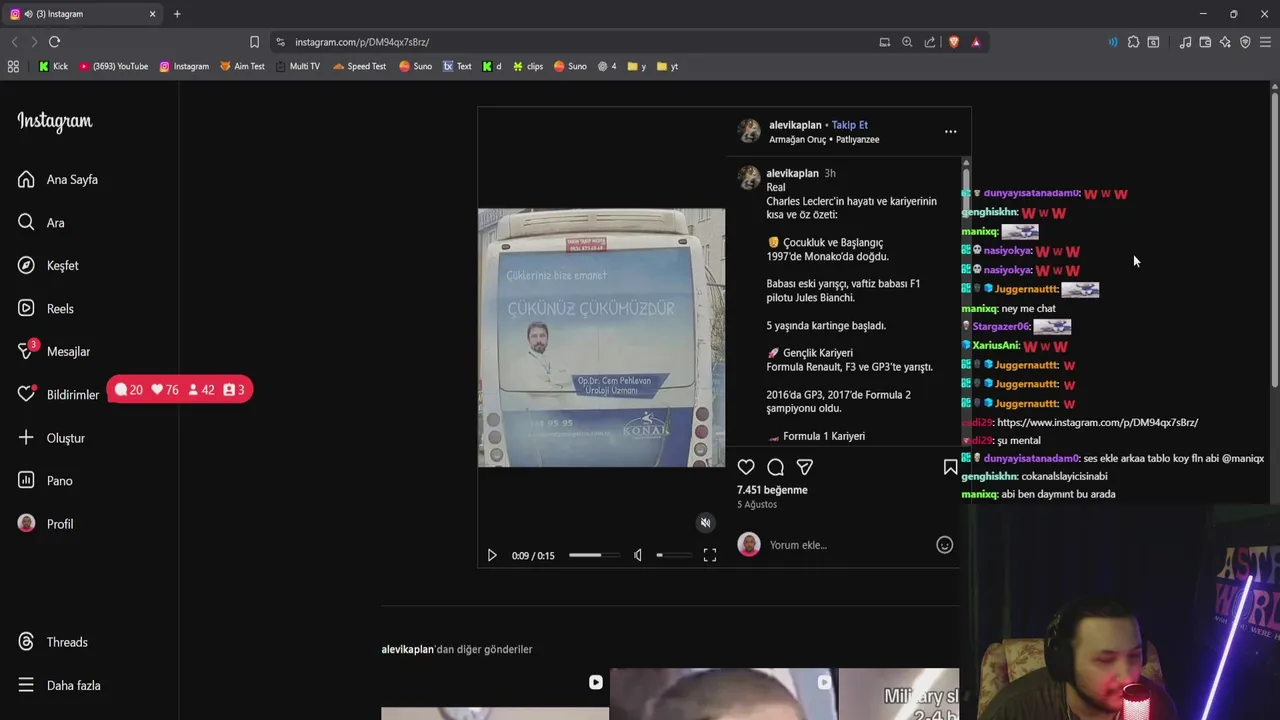Open first related video thumbnail
The image size is (1280, 720).
point(495,694)
